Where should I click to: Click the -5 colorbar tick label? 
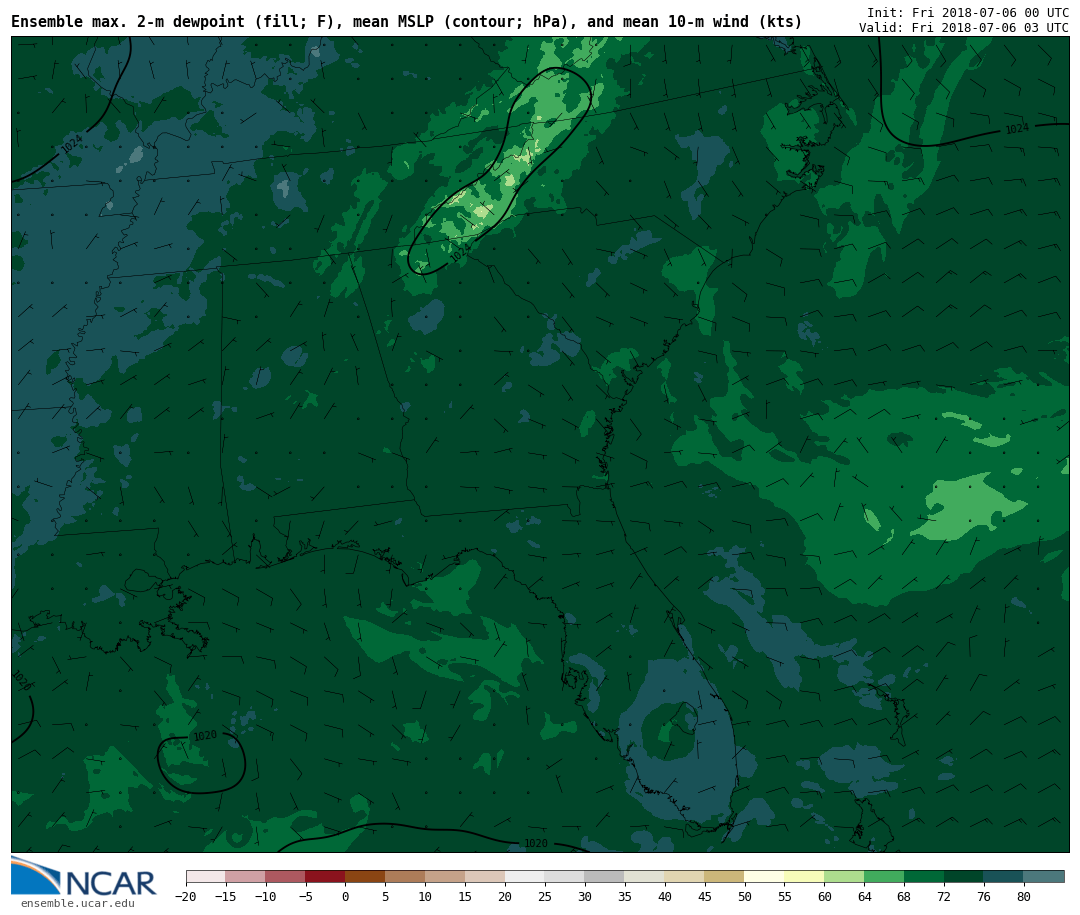[x=305, y=896]
